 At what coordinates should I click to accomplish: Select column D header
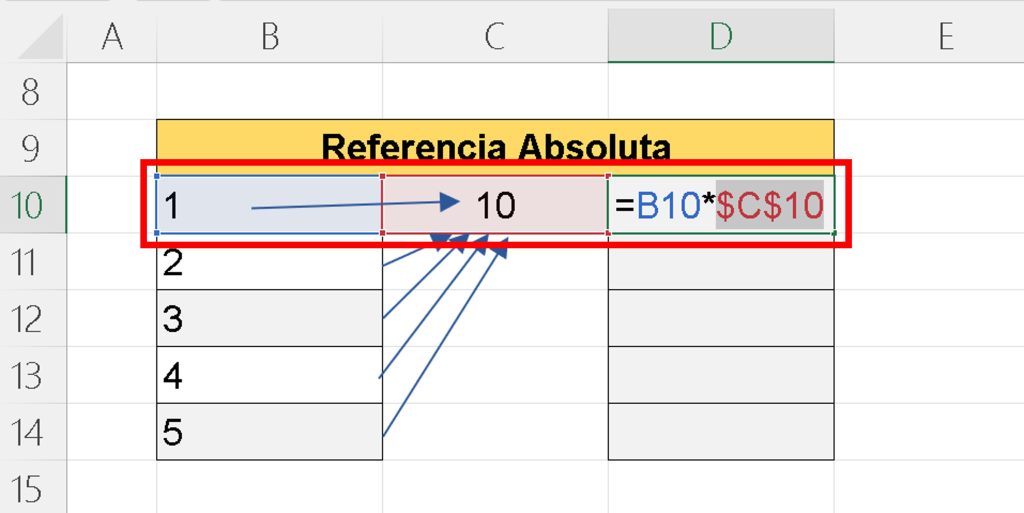coord(721,37)
